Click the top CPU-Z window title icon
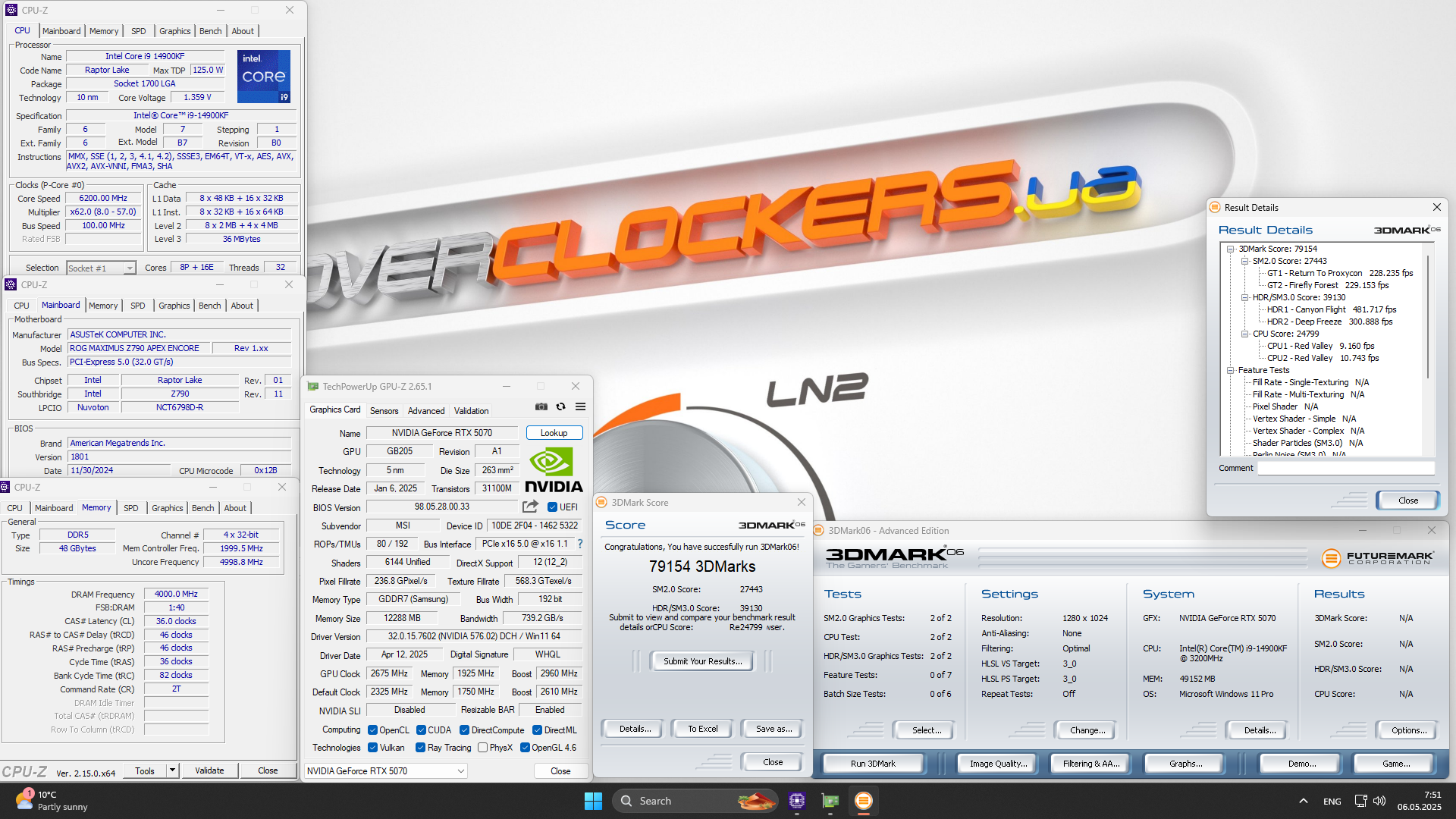This screenshot has height=819, width=1456. [x=11, y=11]
